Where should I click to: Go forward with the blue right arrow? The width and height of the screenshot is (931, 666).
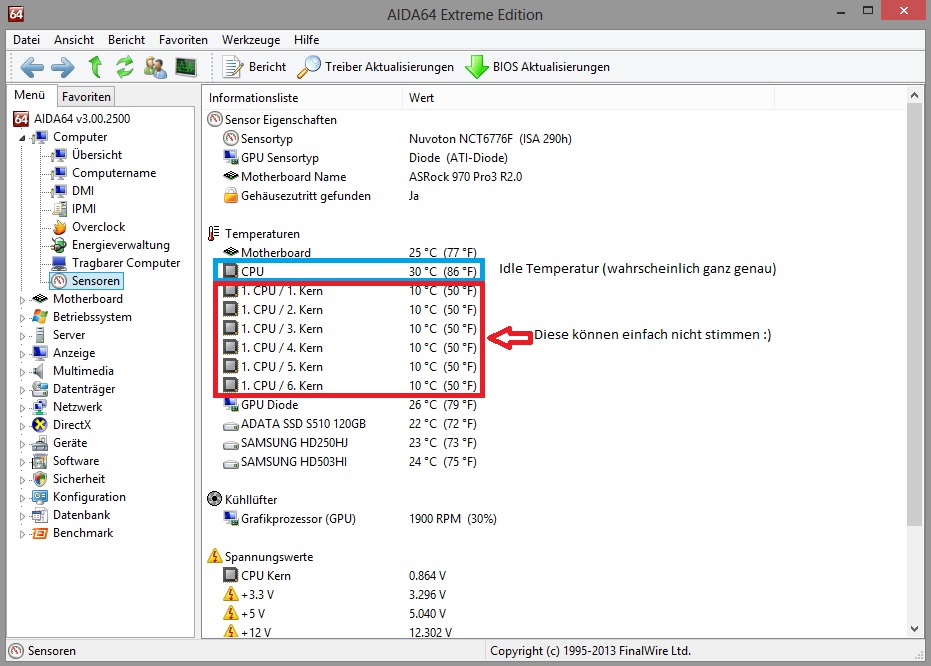[63, 67]
